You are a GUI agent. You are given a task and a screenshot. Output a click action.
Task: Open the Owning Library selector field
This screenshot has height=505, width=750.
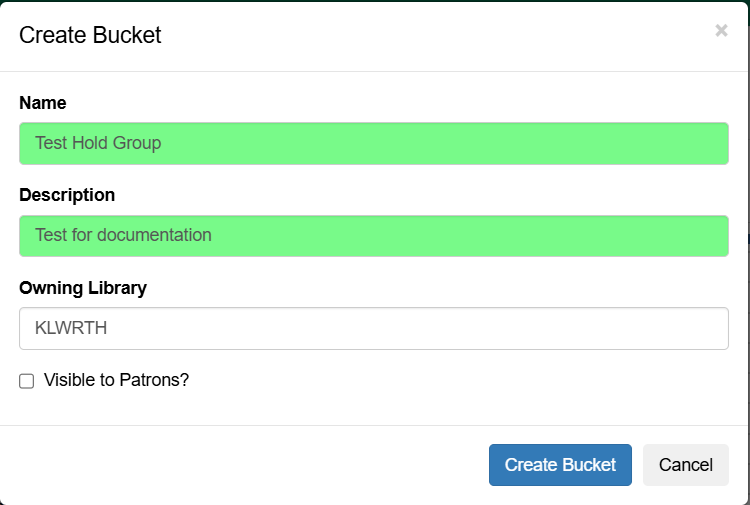(373, 328)
